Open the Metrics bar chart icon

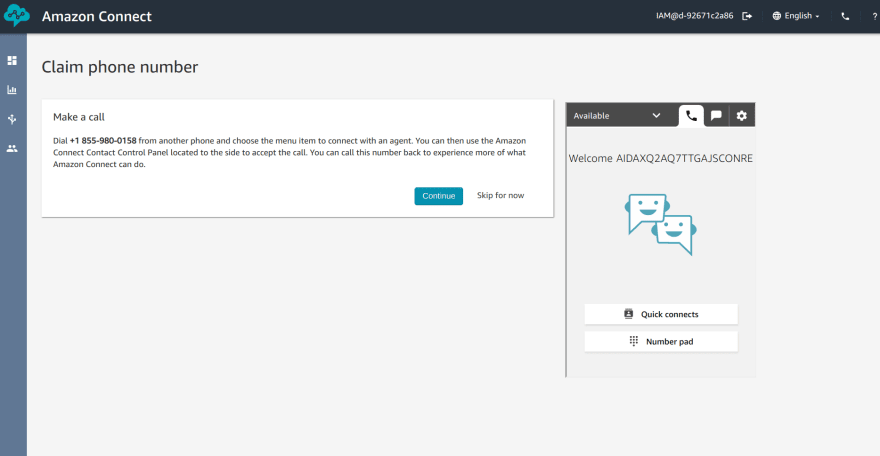[x=12, y=90]
